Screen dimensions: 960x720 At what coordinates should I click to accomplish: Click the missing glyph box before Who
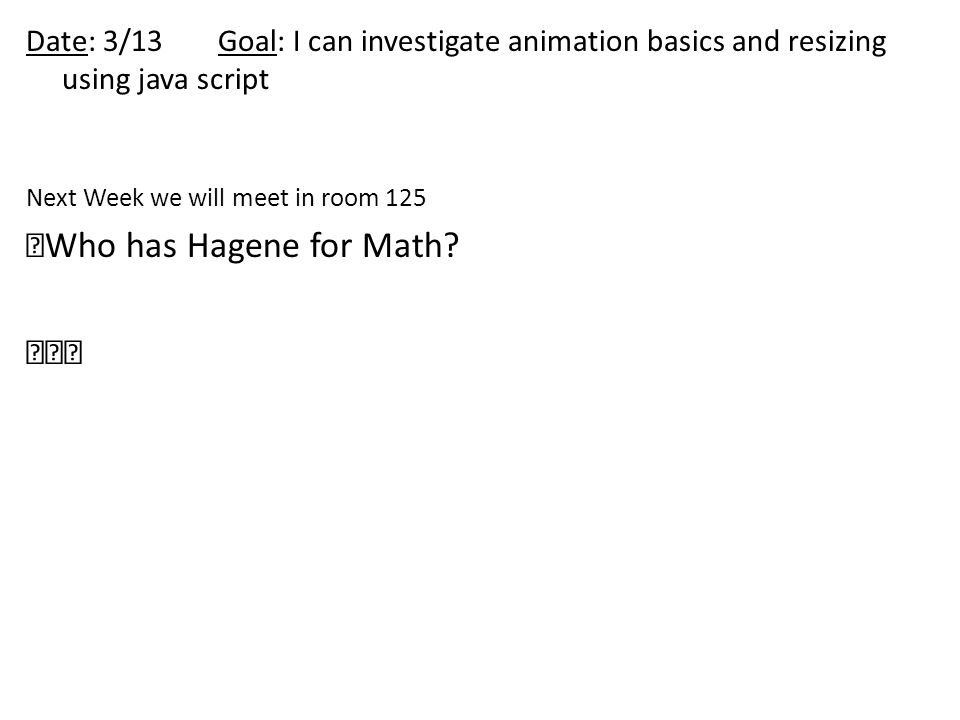[35, 246]
